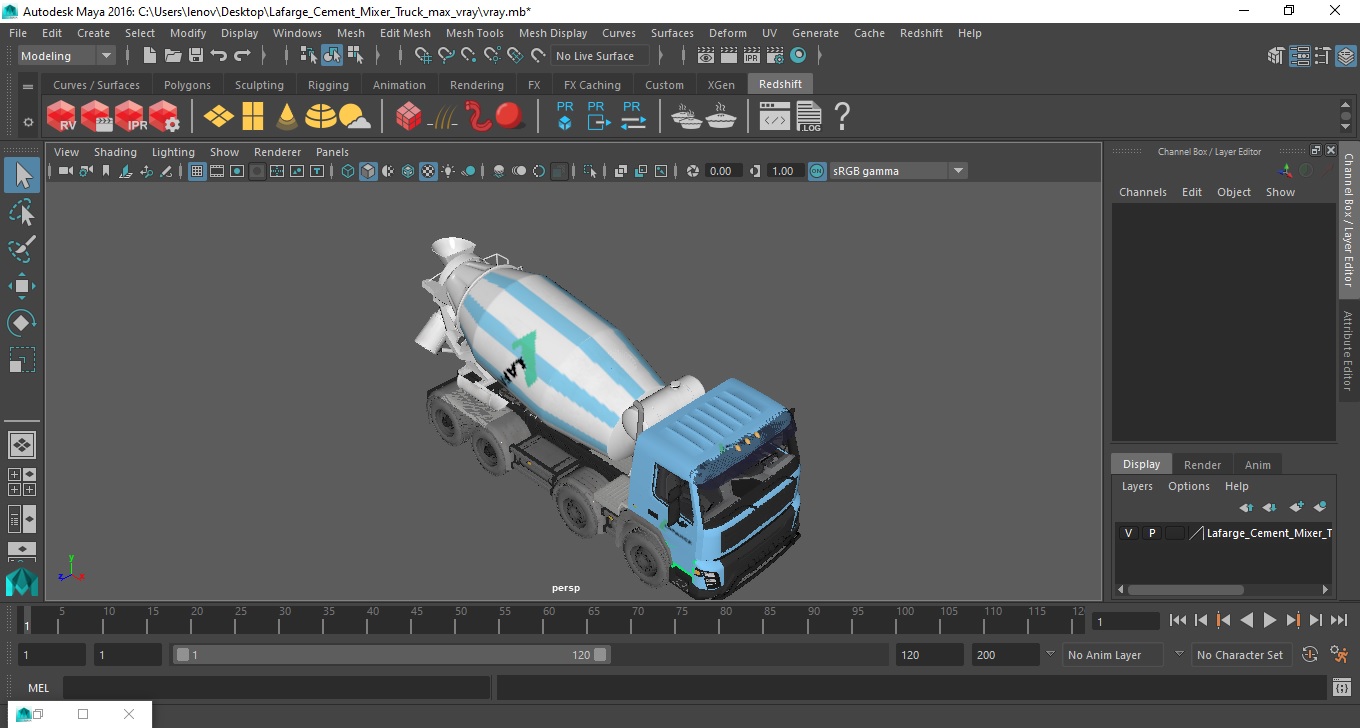Open the No Anim Layer dropdown
This screenshot has width=1360, height=728.
pos(1112,655)
